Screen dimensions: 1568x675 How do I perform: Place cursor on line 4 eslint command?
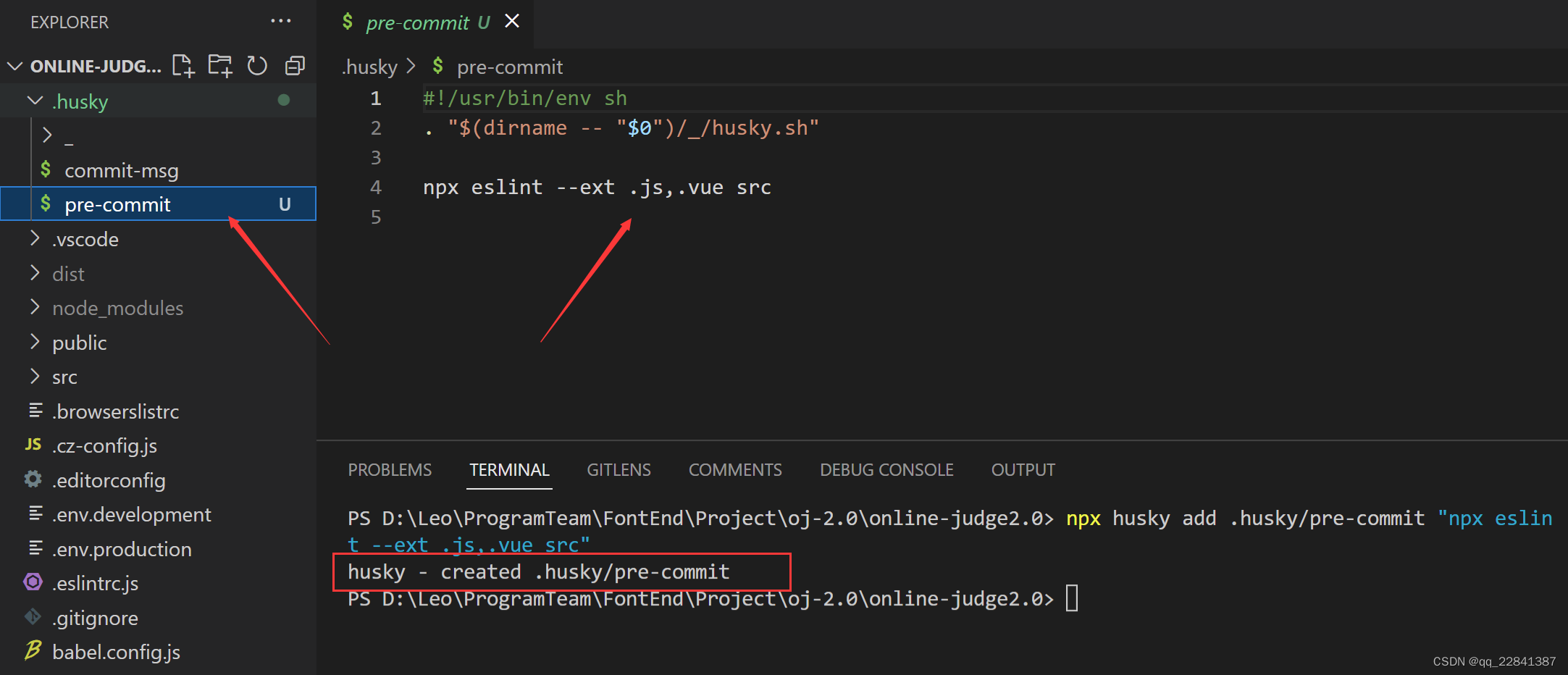(597, 188)
